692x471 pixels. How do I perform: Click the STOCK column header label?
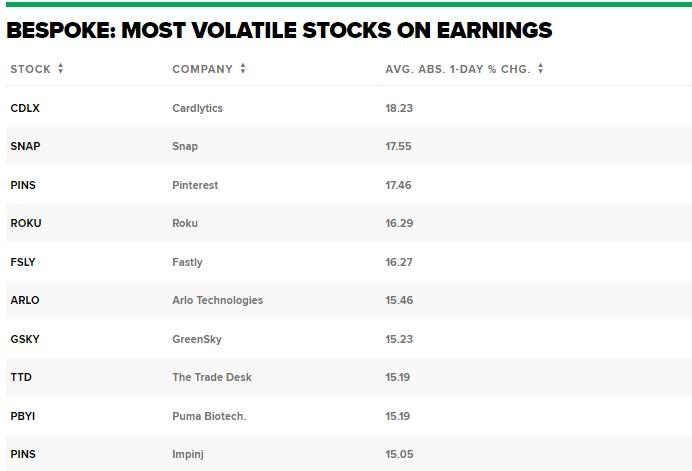pos(30,69)
